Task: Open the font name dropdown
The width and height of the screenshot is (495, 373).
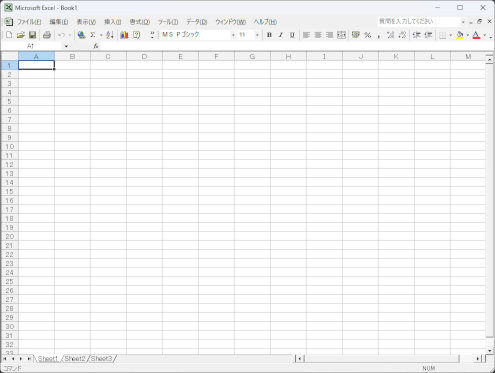Action: tap(233, 35)
